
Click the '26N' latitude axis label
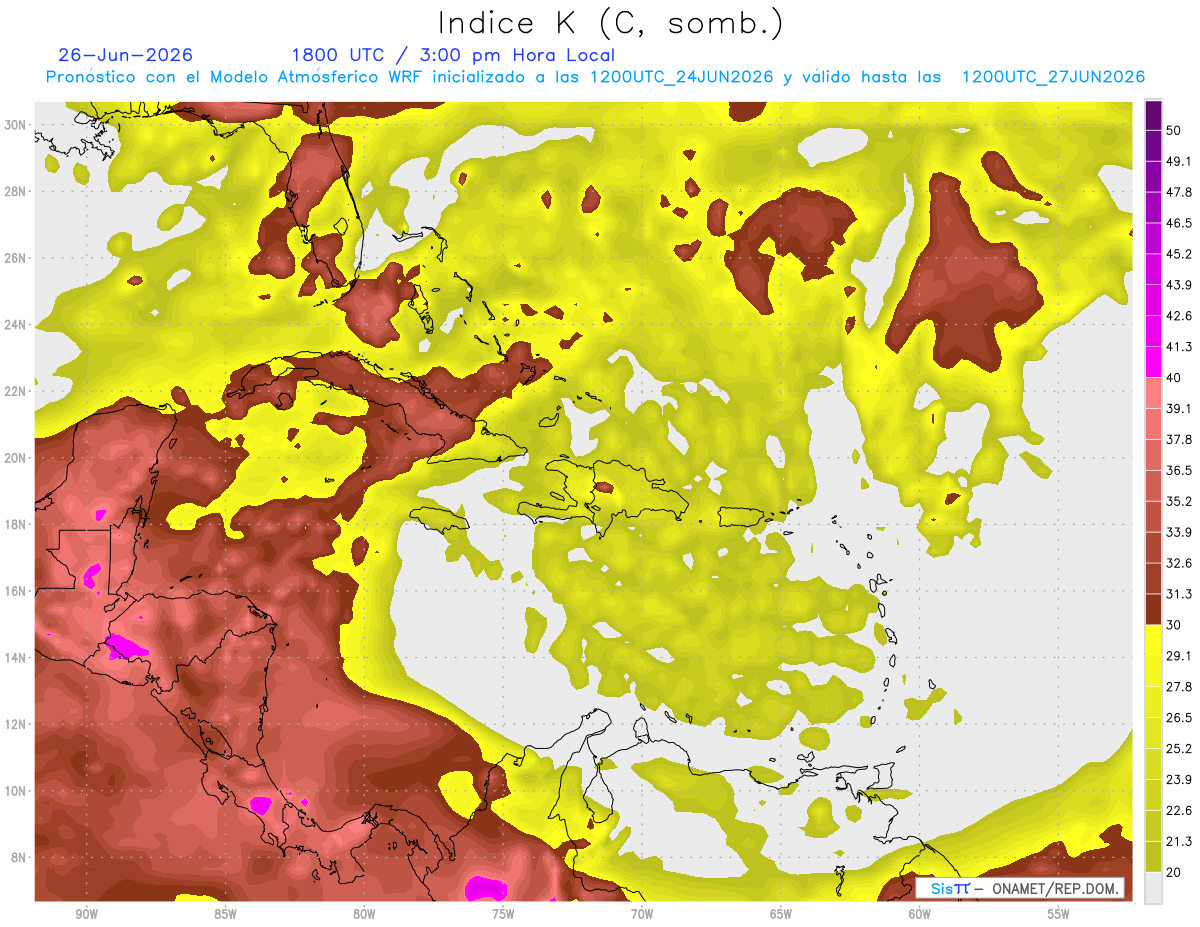pyautogui.click(x=15, y=258)
